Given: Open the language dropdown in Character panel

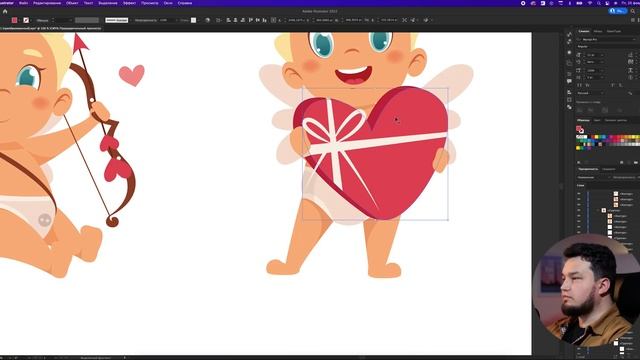Looking at the screenshot, I should (x=590, y=93).
